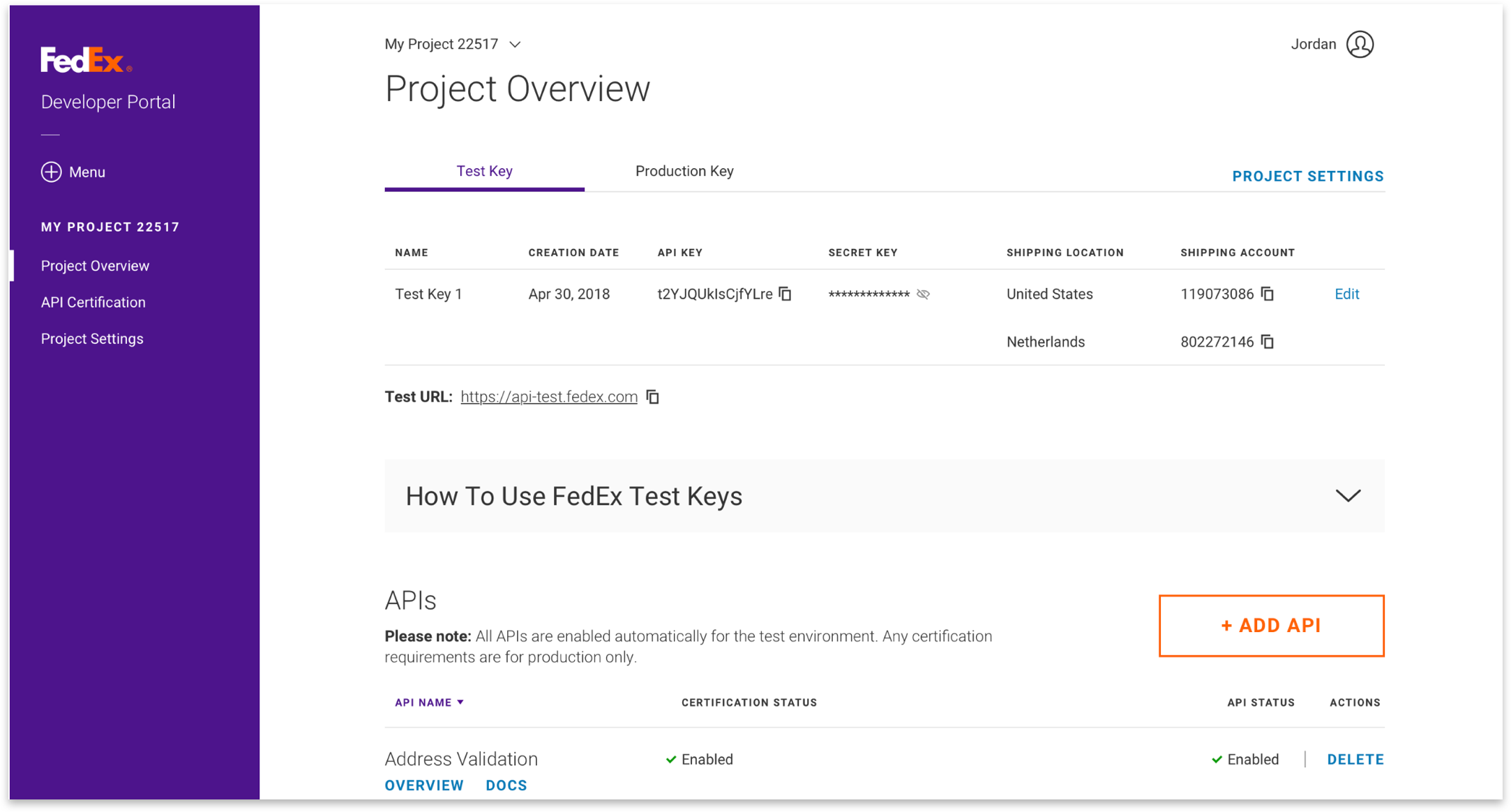The width and height of the screenshot is (1511, 812).
Task: Switch to the Production Key tab
Action: pos(684,172)
